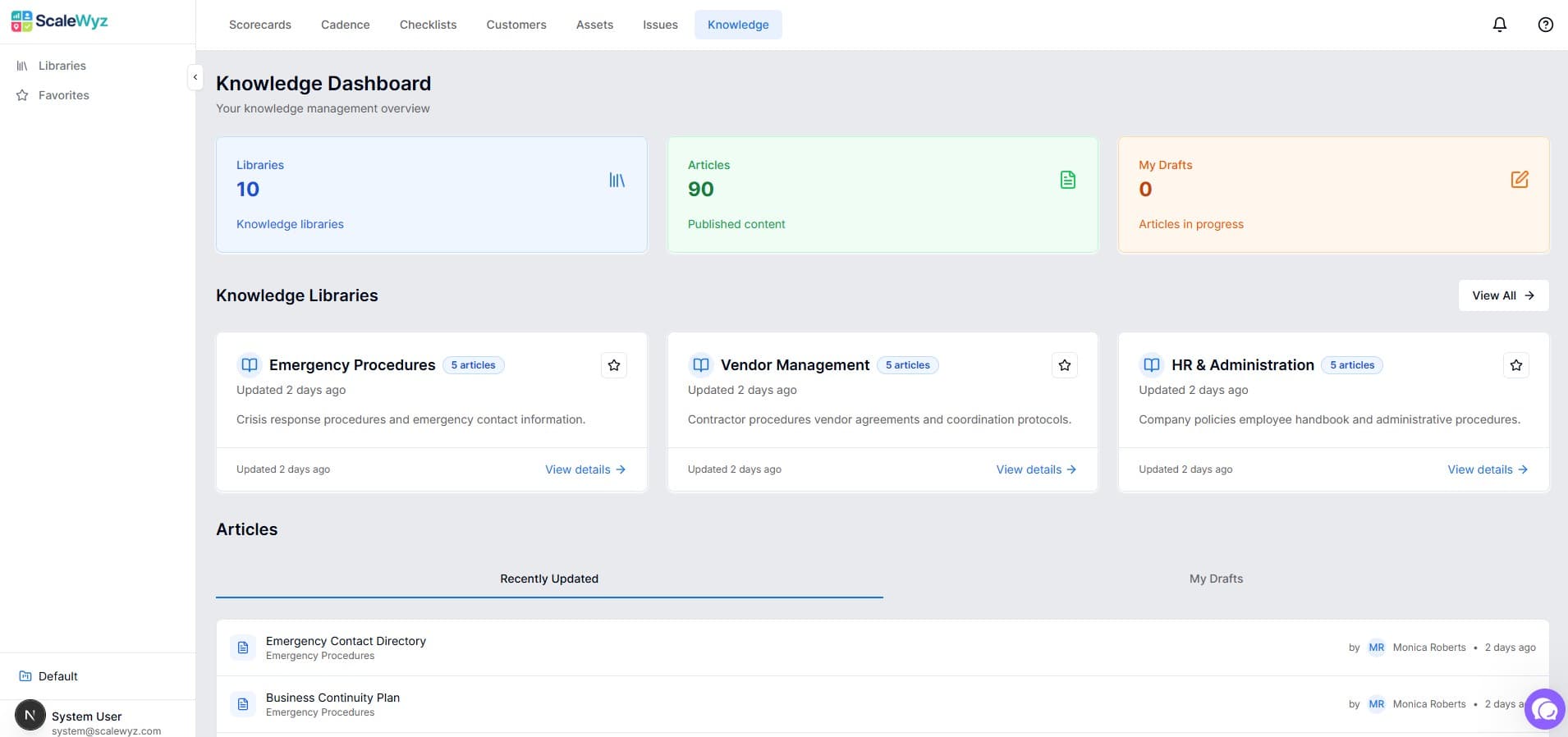View details of HR & Administration
This screenshot has width=1568, height=737.
(x=1488, y=469)
